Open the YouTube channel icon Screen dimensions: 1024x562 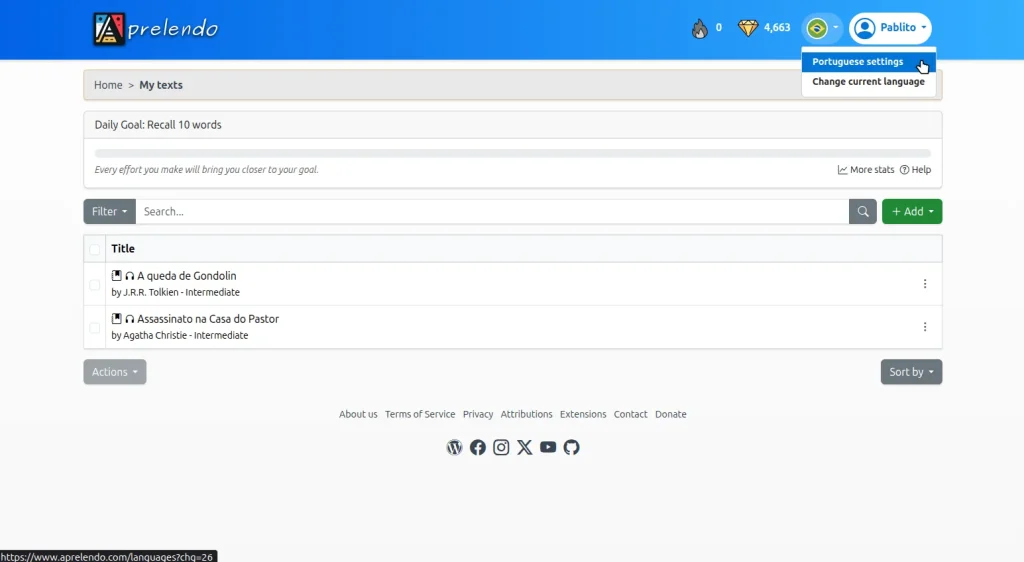click(x=548, y=447)
